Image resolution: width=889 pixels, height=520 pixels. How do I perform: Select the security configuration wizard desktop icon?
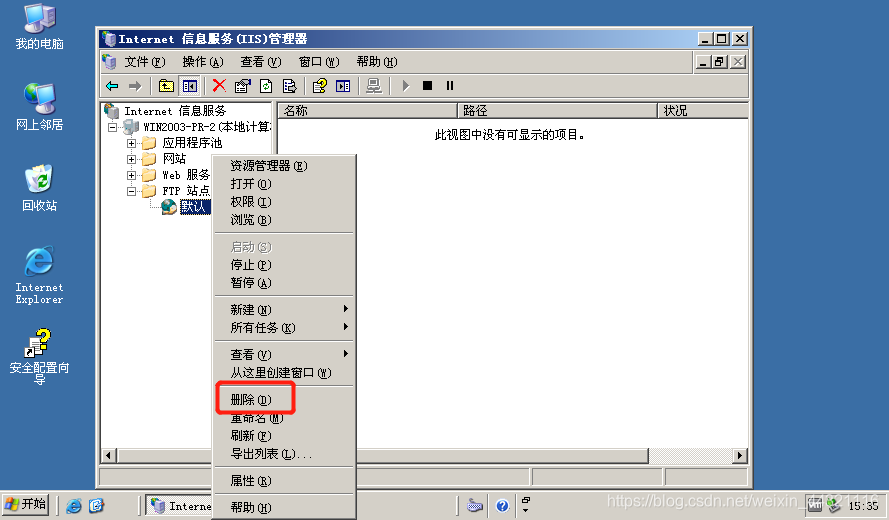pos(39,357)
